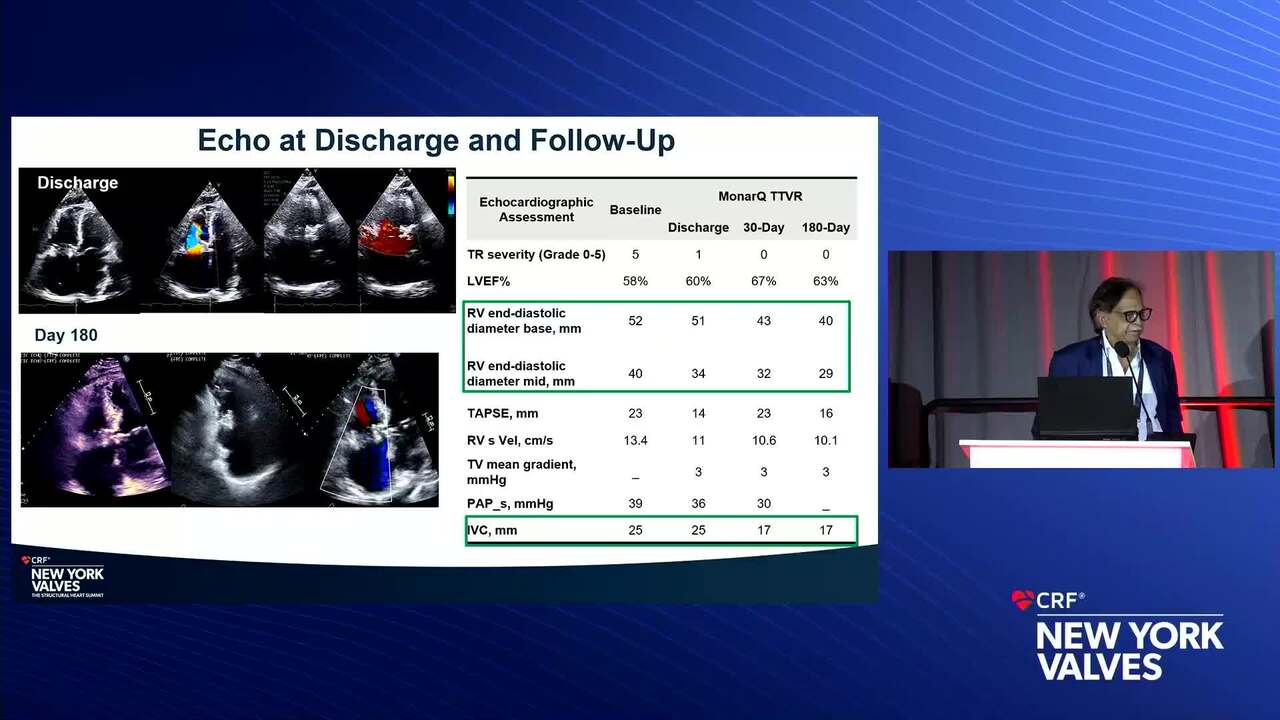Viewport: 1280px width, 720px height.
Task: Click the TAPSE, mm row label
Action: pyautogui.click(x=505, y=413)
